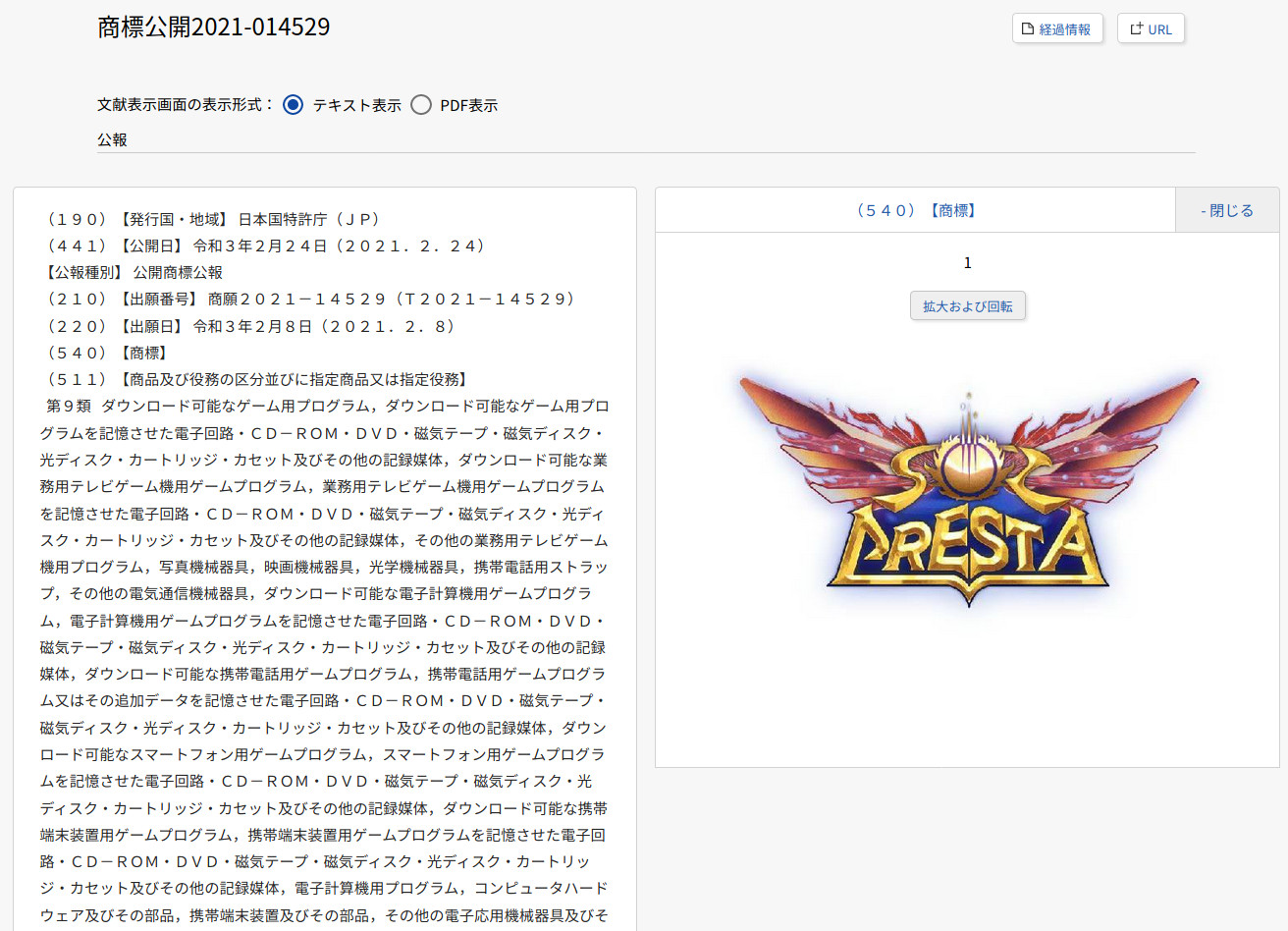Click the (511) 指定商品又は指定役務 line
Image resolution: width=1288 pixels, height=931 pixels.
(255, 379)
